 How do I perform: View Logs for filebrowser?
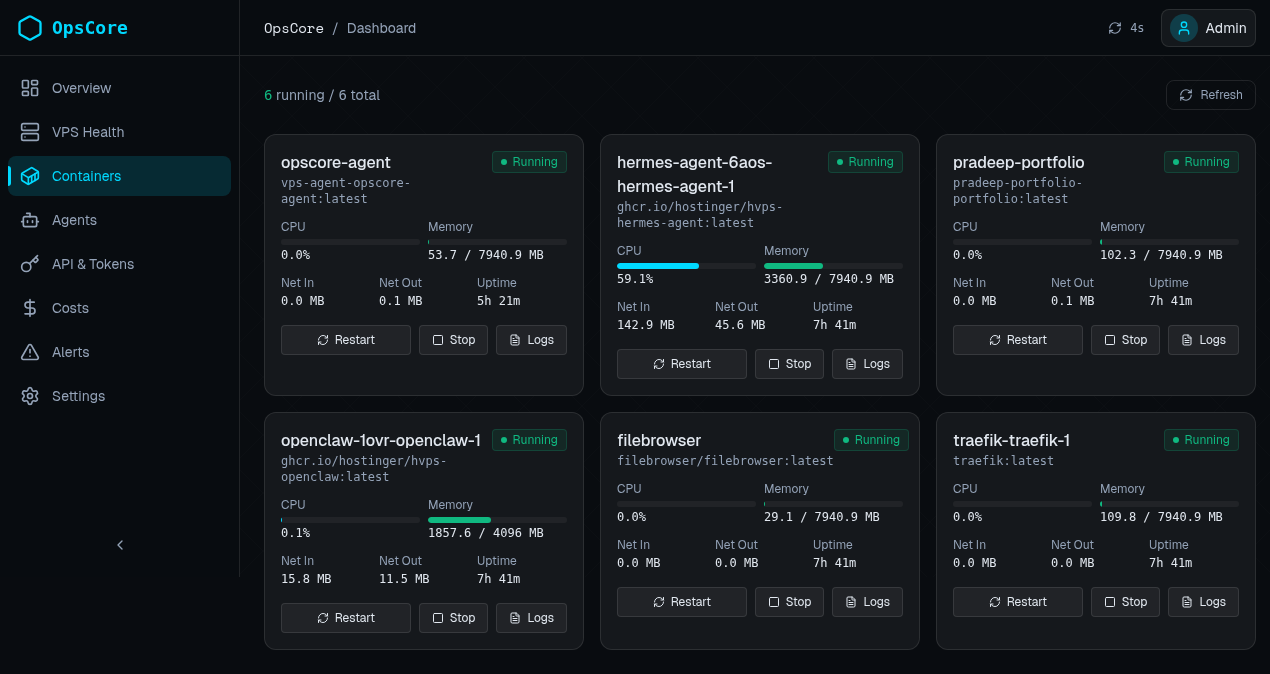pos(868,602)
